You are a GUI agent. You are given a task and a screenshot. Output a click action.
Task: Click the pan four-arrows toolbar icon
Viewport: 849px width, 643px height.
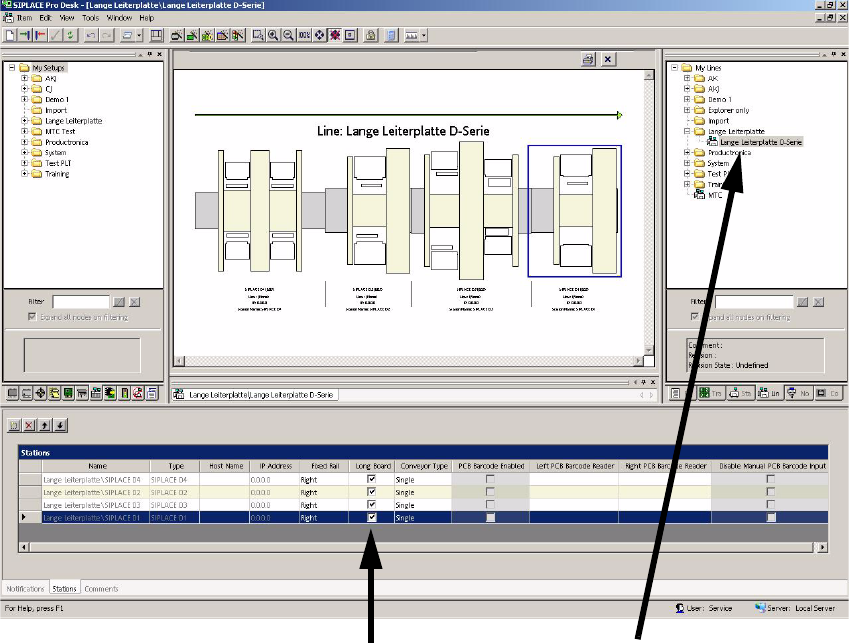[x=319, y=36]
